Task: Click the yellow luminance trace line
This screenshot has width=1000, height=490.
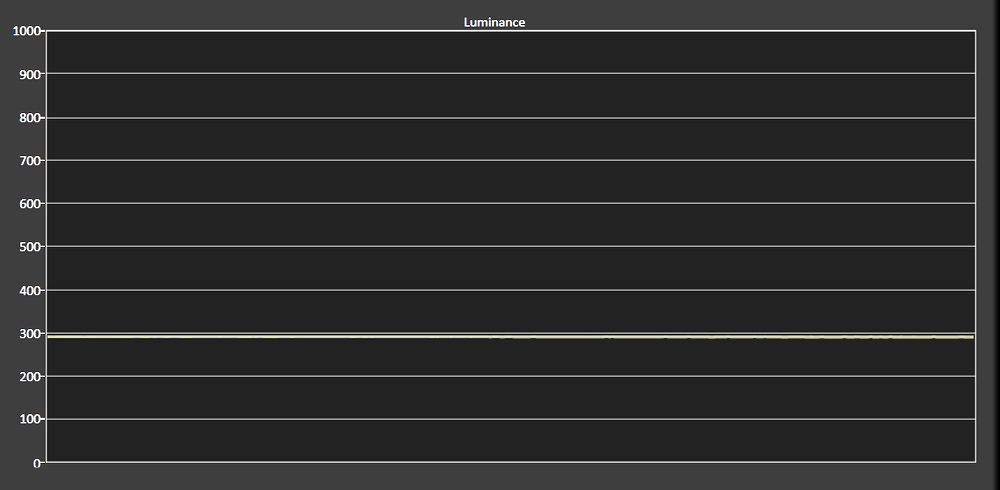Action: coord(510,336)
